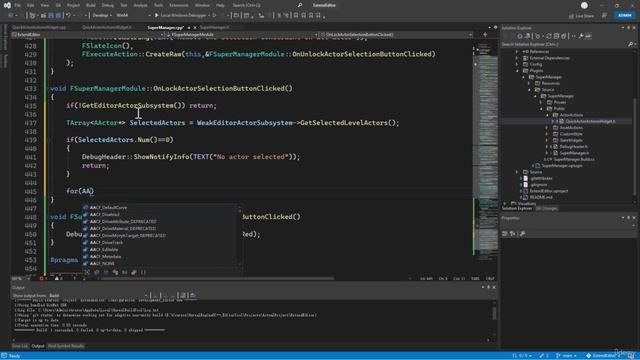Select SuperManager.Build.cs file

tap(574, 159)
